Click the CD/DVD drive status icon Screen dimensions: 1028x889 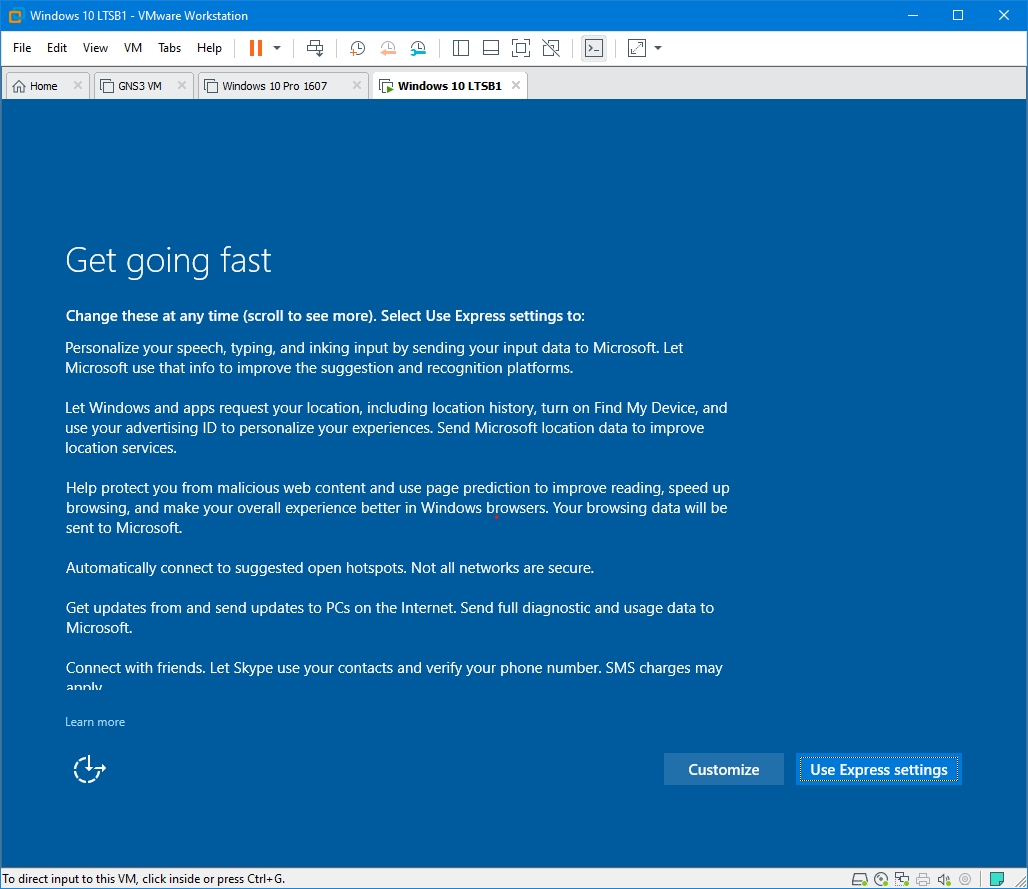(x=881, y=879)
